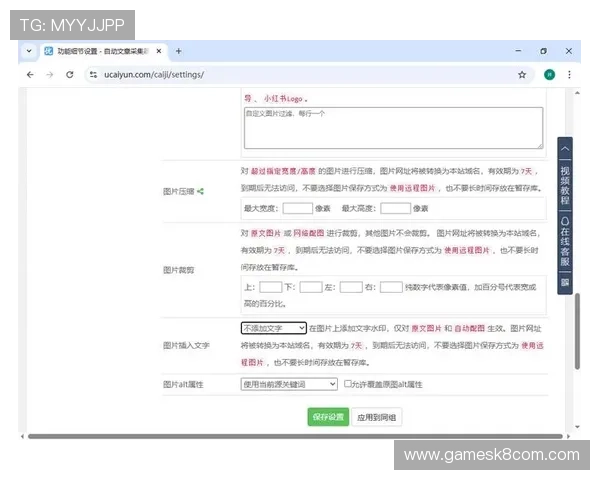Click the share icon next to 图片压缩
Screen dimensions: 600x480
point(201,191)
